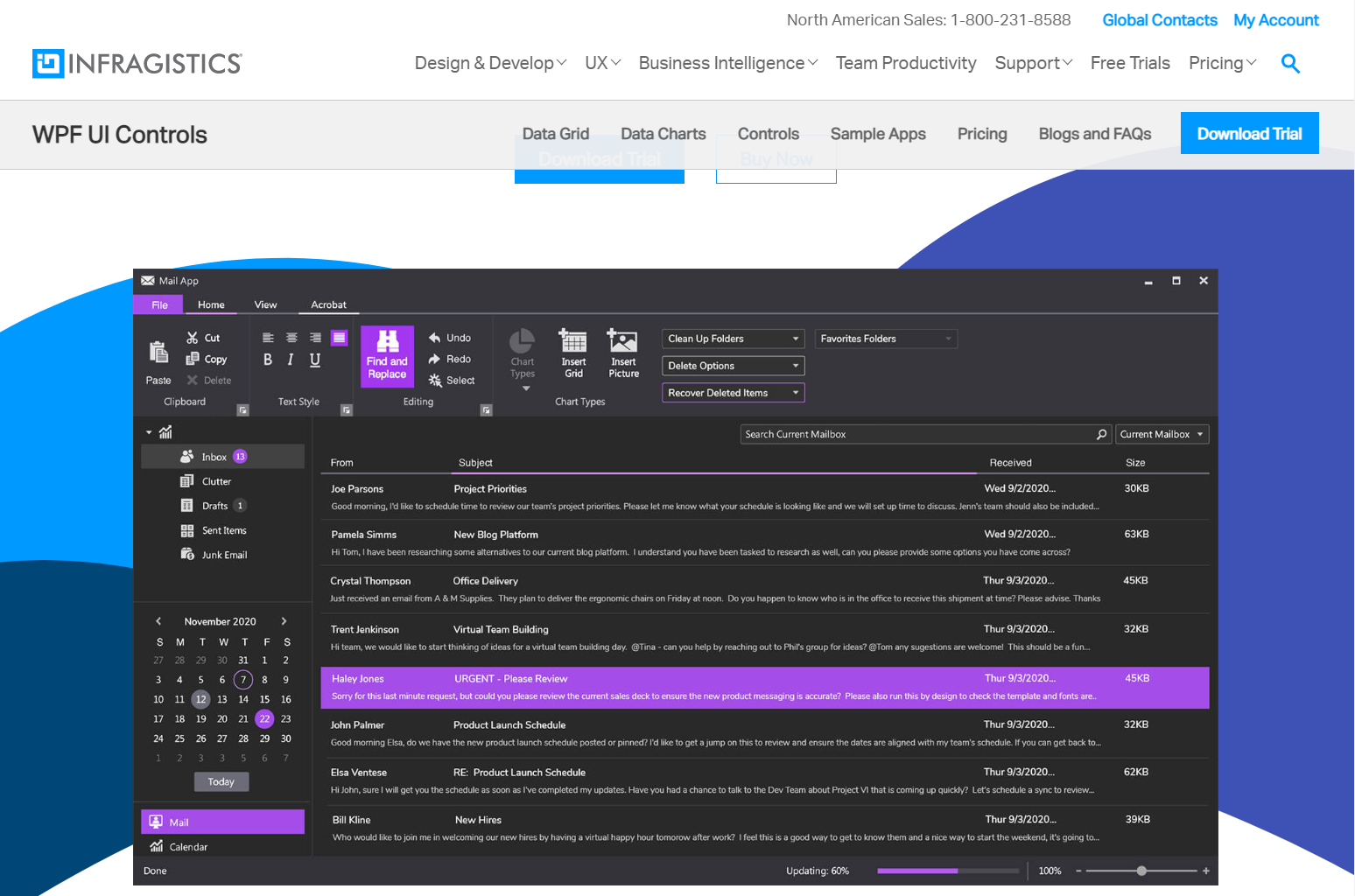
Task: Open Find and Replace tool
Action: tap(387, 356)
